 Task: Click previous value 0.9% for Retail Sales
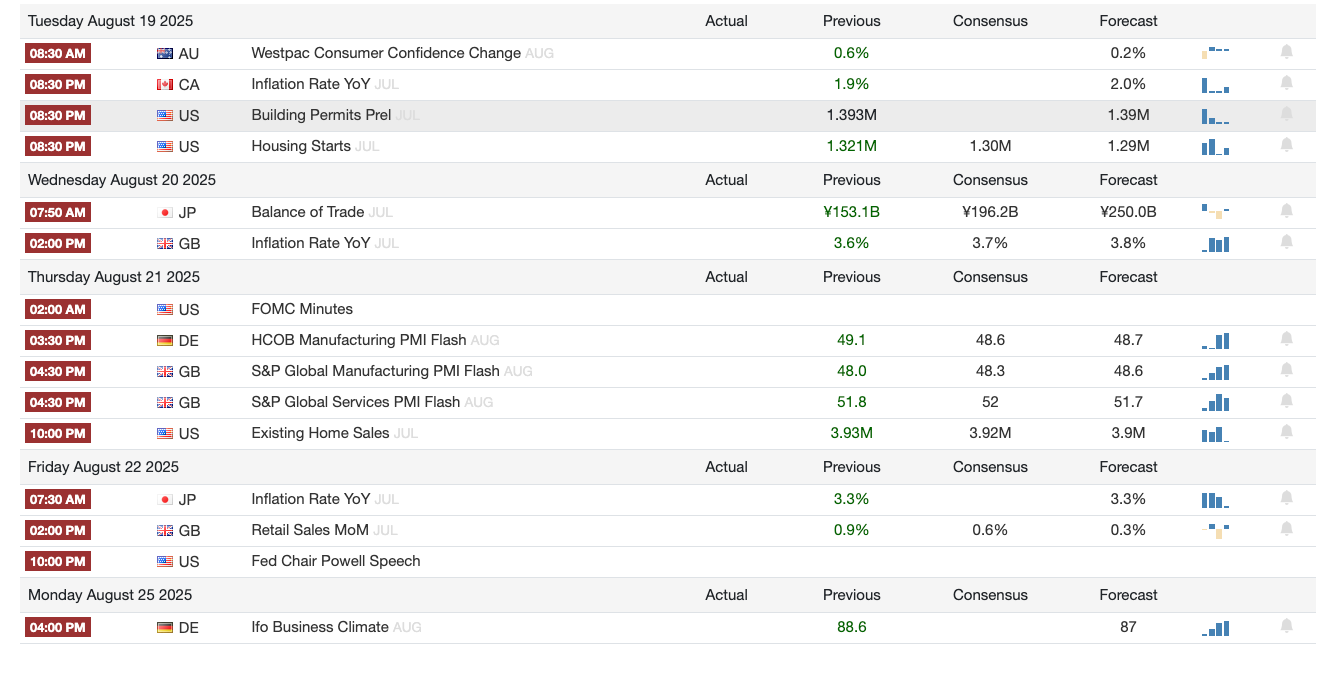(852, 530)
